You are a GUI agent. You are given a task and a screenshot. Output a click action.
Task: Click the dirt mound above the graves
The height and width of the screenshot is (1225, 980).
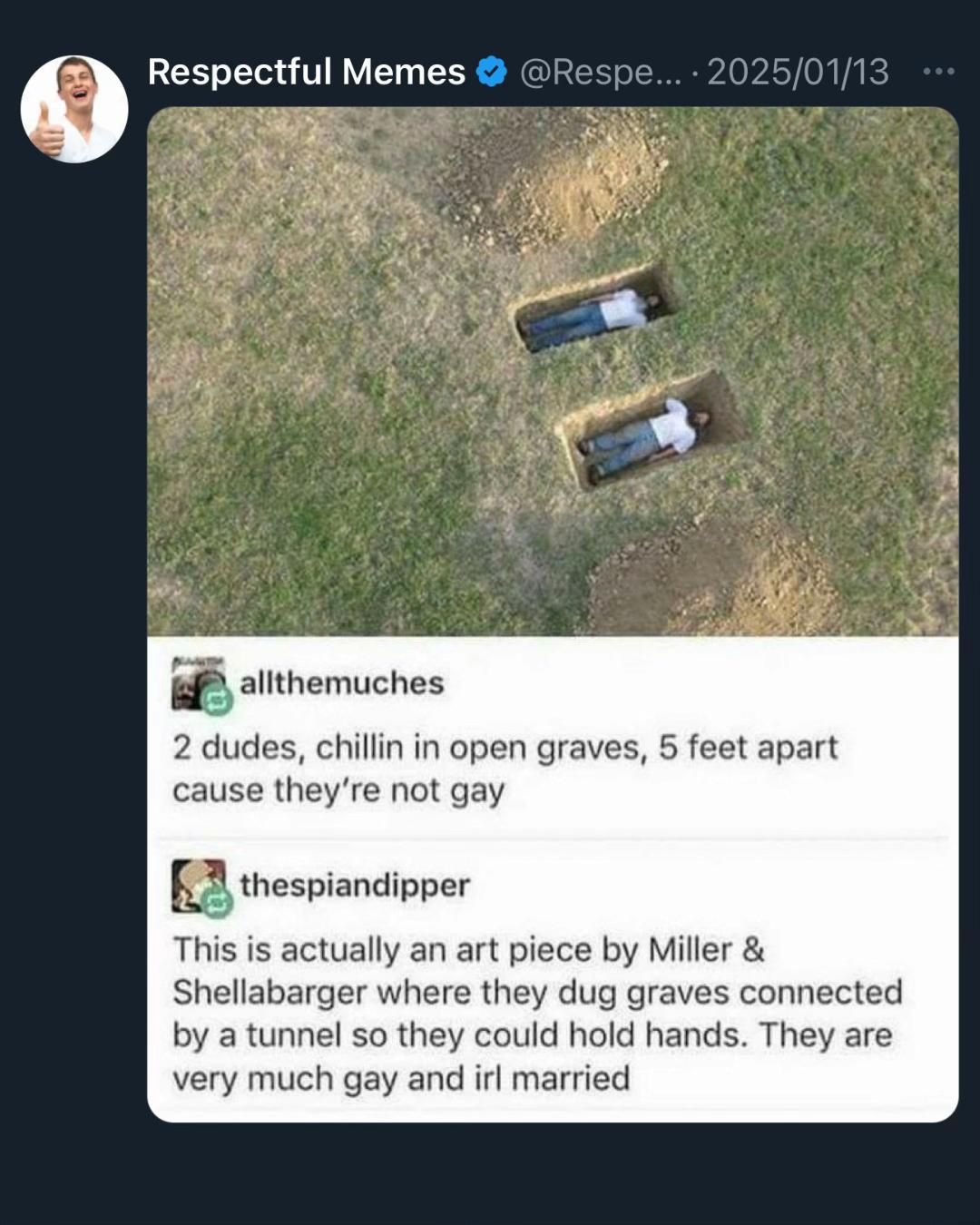(x=554, y=177)
